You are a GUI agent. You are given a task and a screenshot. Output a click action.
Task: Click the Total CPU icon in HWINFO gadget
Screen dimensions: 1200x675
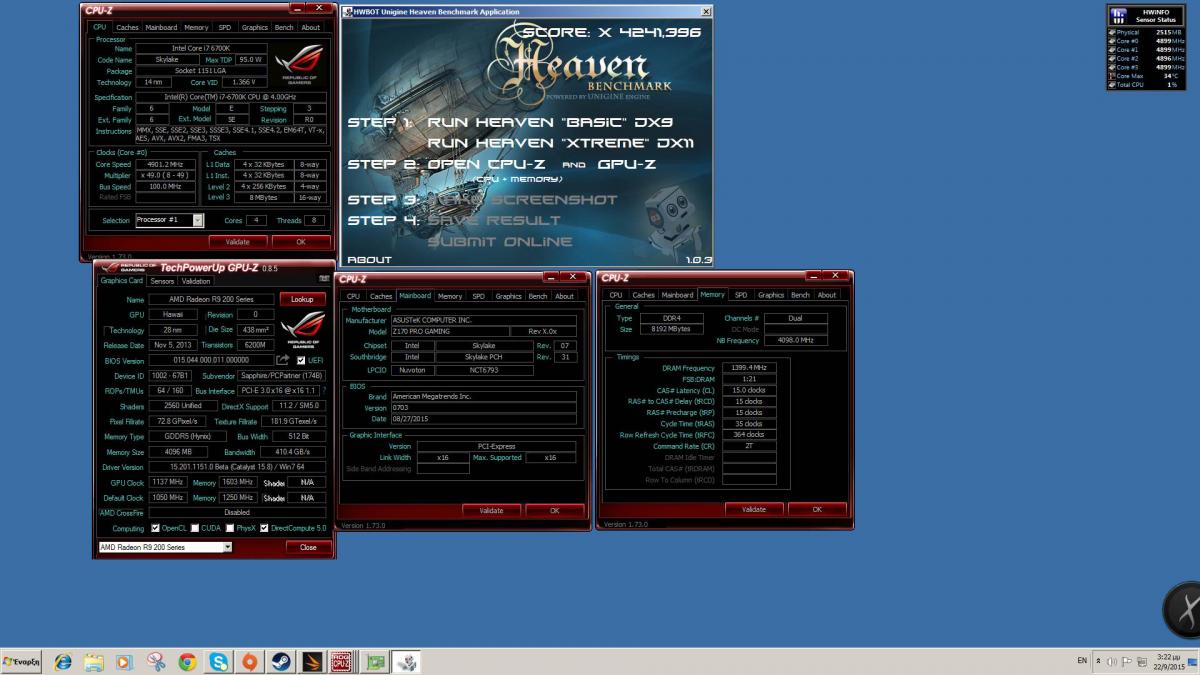[x=1111, y=85]
